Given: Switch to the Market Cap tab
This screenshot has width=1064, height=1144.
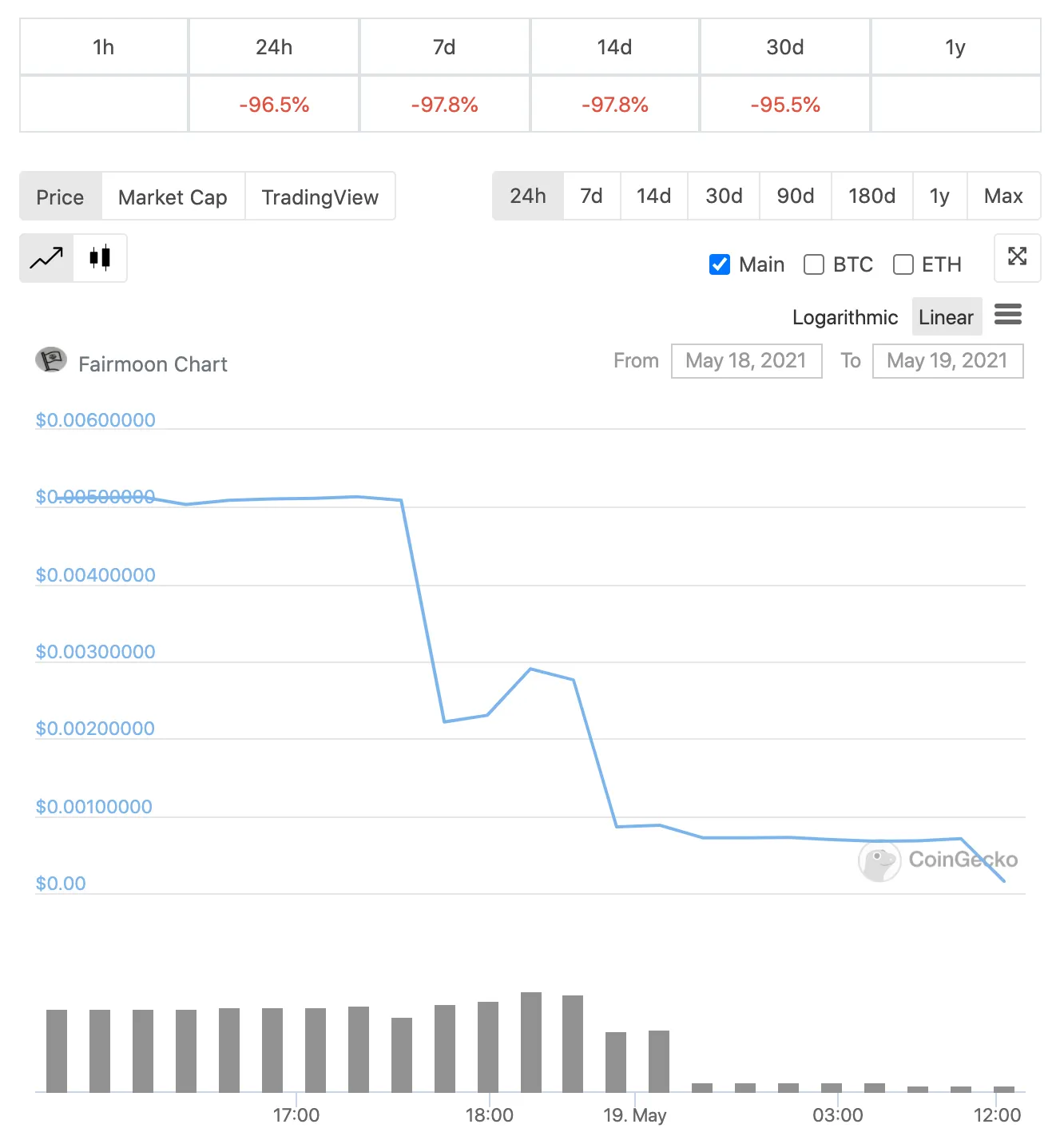Looking at the screenshot, I should pos(172,197).
